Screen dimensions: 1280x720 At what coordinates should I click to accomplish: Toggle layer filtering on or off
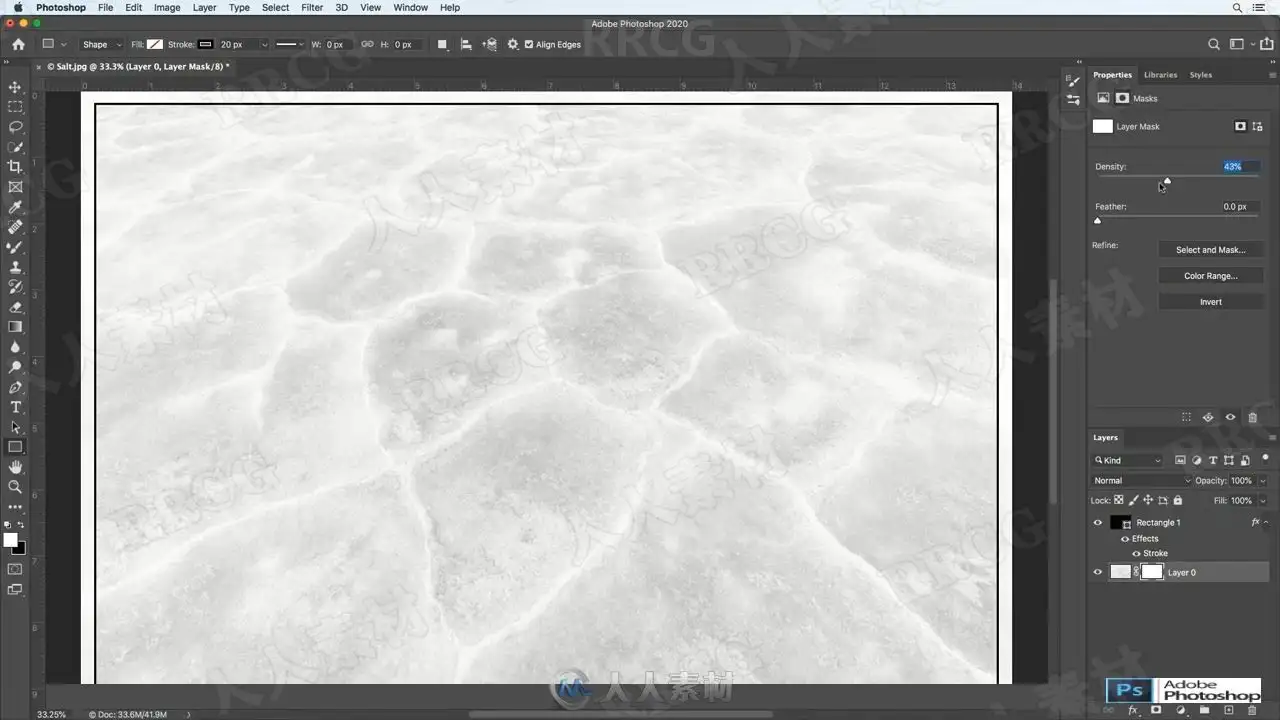[x=1265, y=458]
